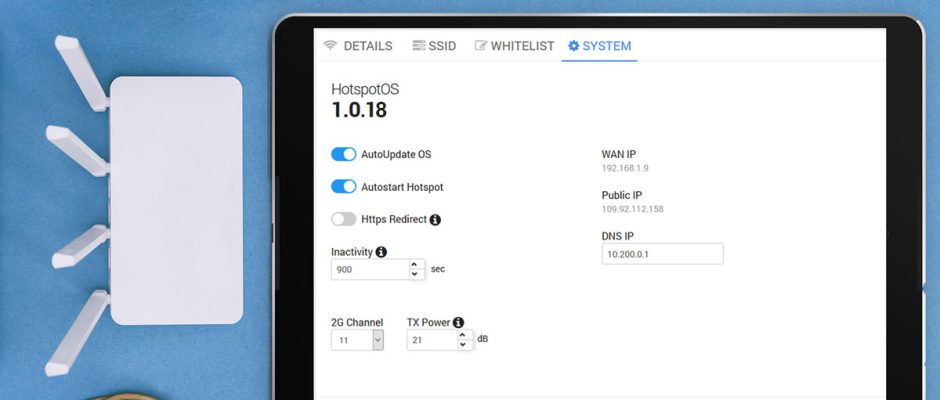The image size is (940, 400).
Task: Click the Autostart Hotspot label
Action: pos(402,187)
